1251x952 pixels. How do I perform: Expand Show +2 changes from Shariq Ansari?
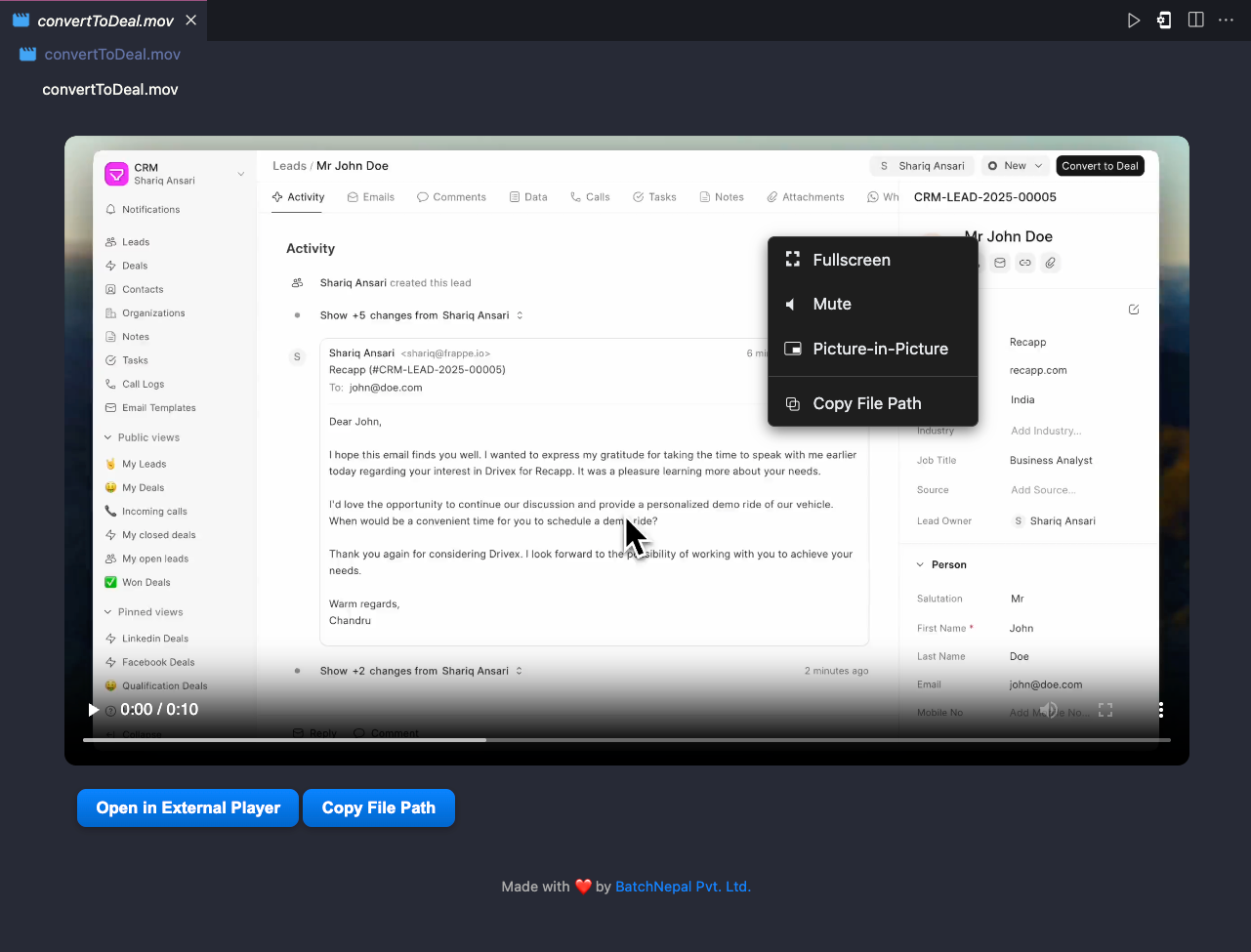click(x=422, y=671)
